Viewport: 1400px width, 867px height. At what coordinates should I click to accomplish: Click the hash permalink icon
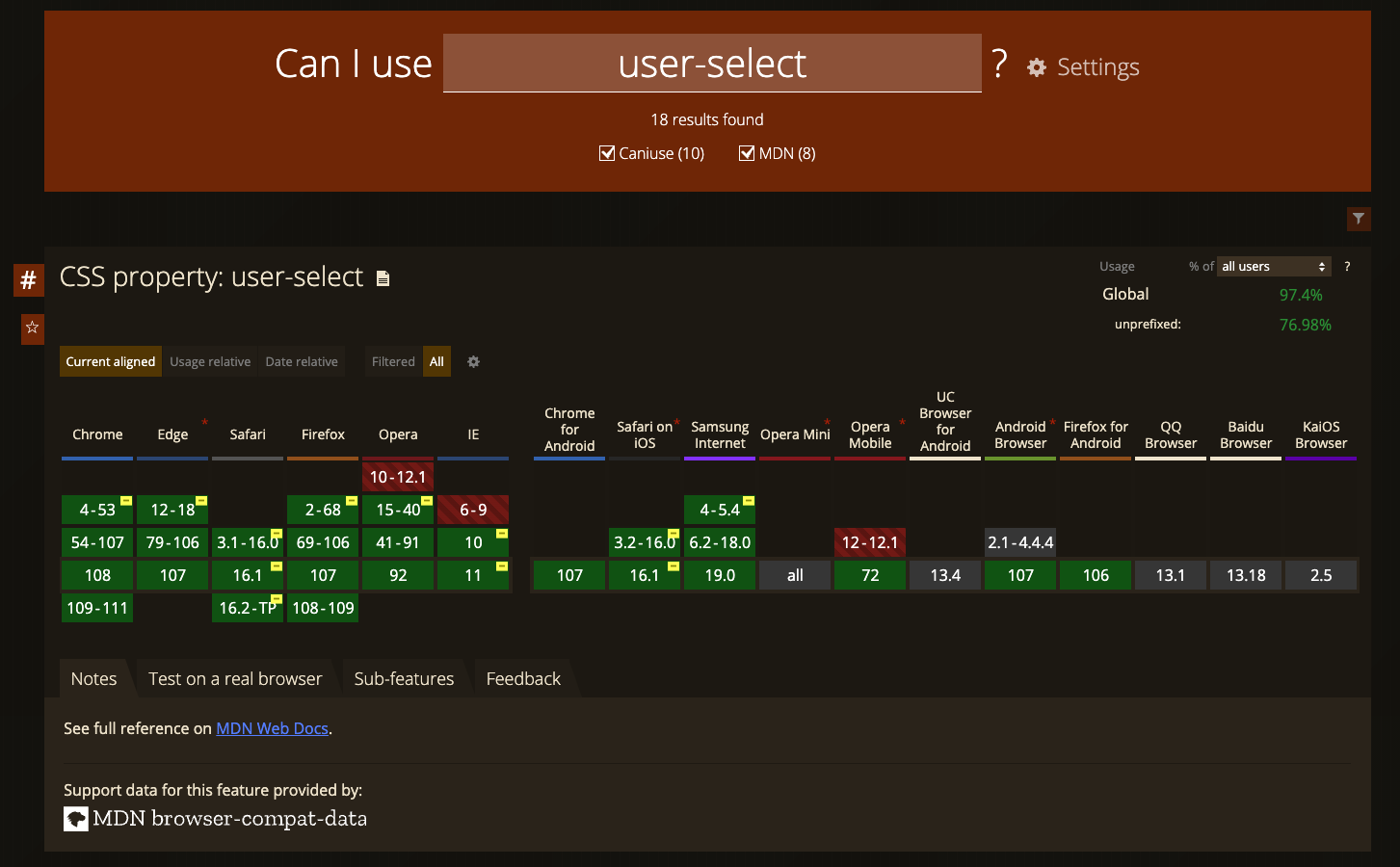coord(28,280)
